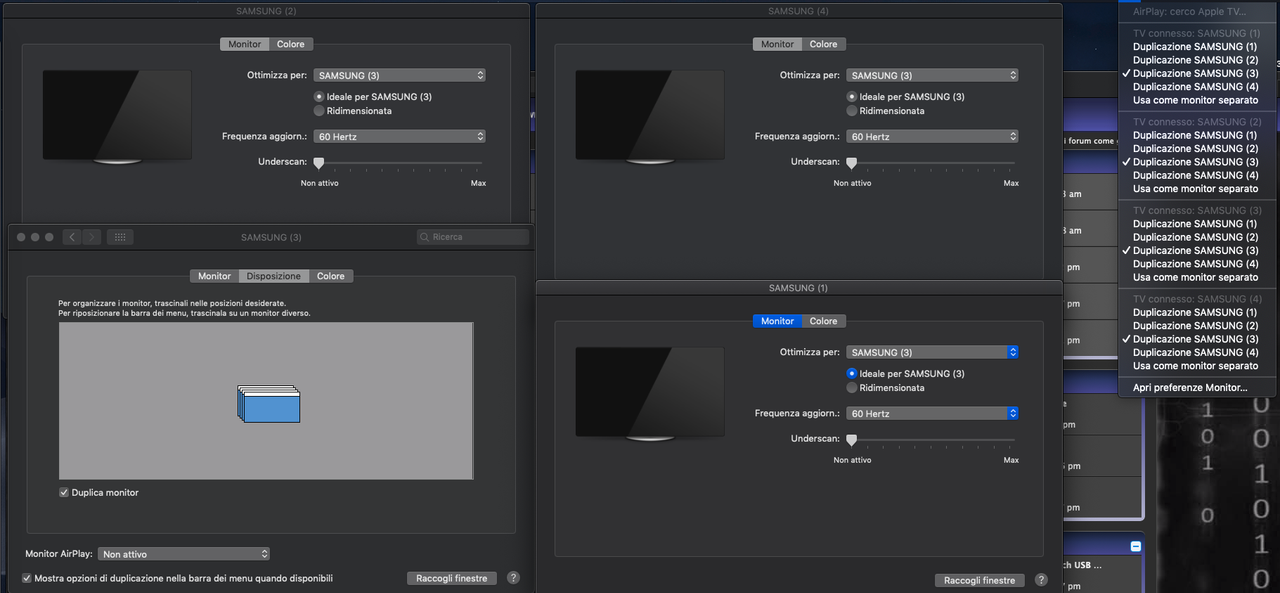Screen dimensions: 1280x593
Task: Select Ridimensionata in SAMSUNG (4) window
Action: (852, 110)
